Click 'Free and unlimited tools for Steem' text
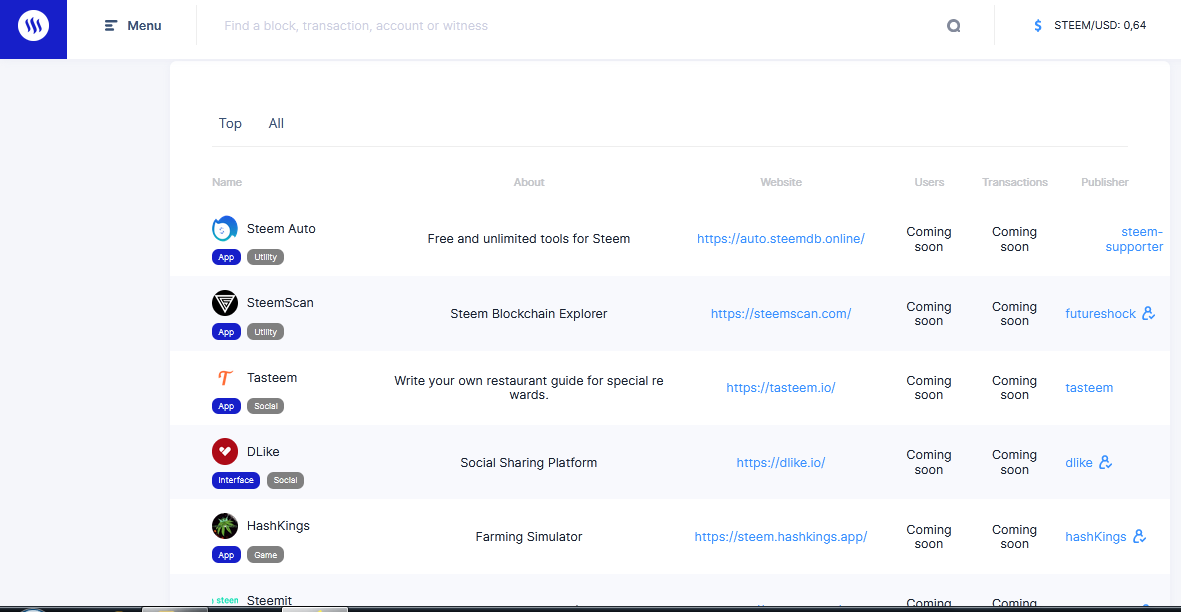 click(x=529, y=239)
